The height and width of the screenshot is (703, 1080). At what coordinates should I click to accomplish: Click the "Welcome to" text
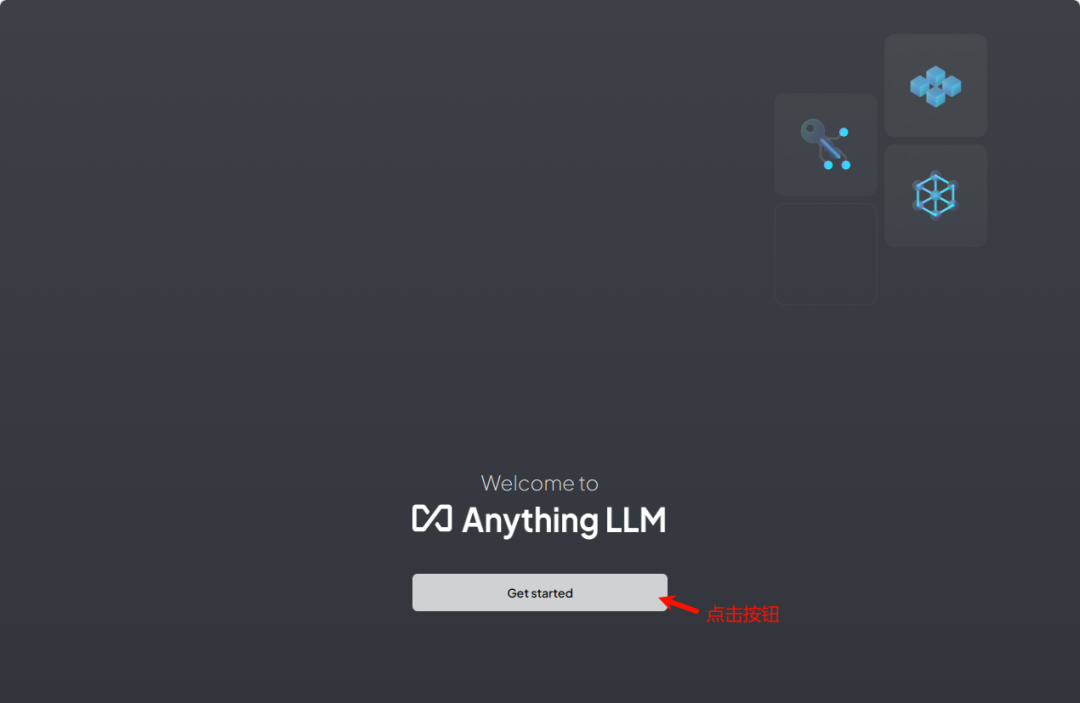[539, 483]
